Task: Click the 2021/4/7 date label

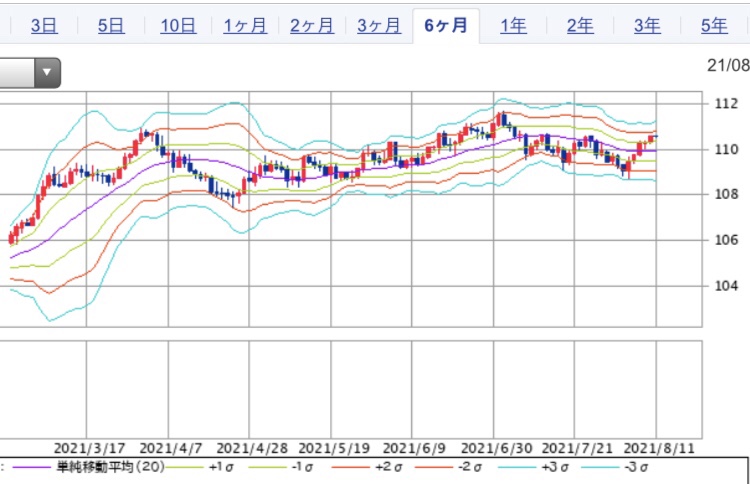Action: [171, 449]
